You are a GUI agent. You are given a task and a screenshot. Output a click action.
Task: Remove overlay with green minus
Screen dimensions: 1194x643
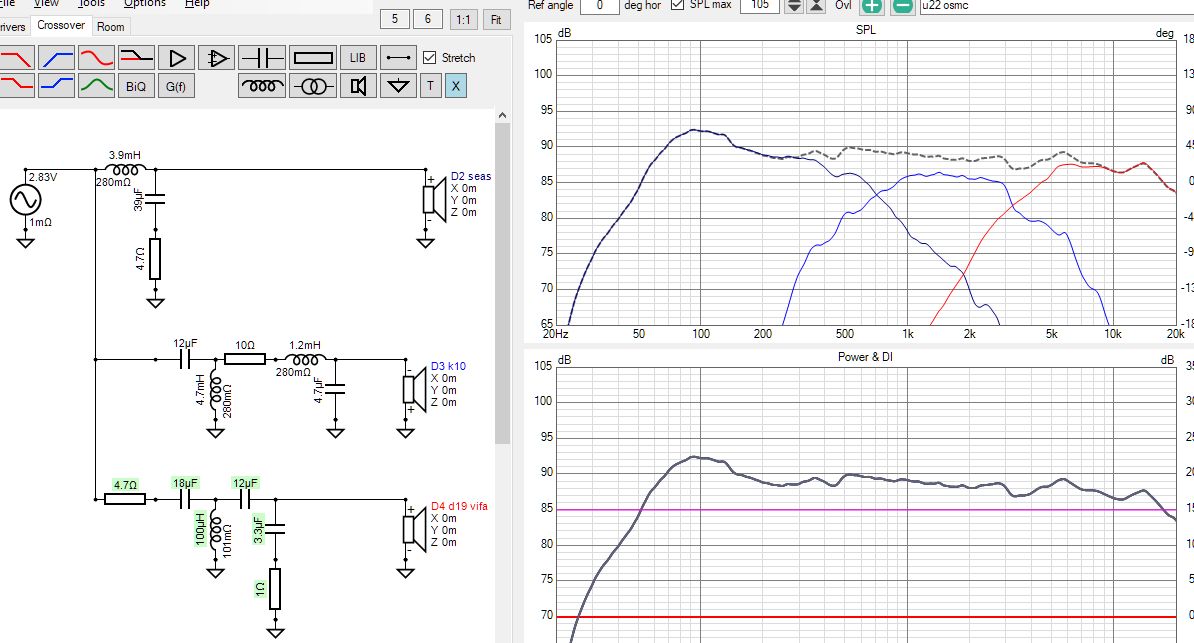[903, 5]
